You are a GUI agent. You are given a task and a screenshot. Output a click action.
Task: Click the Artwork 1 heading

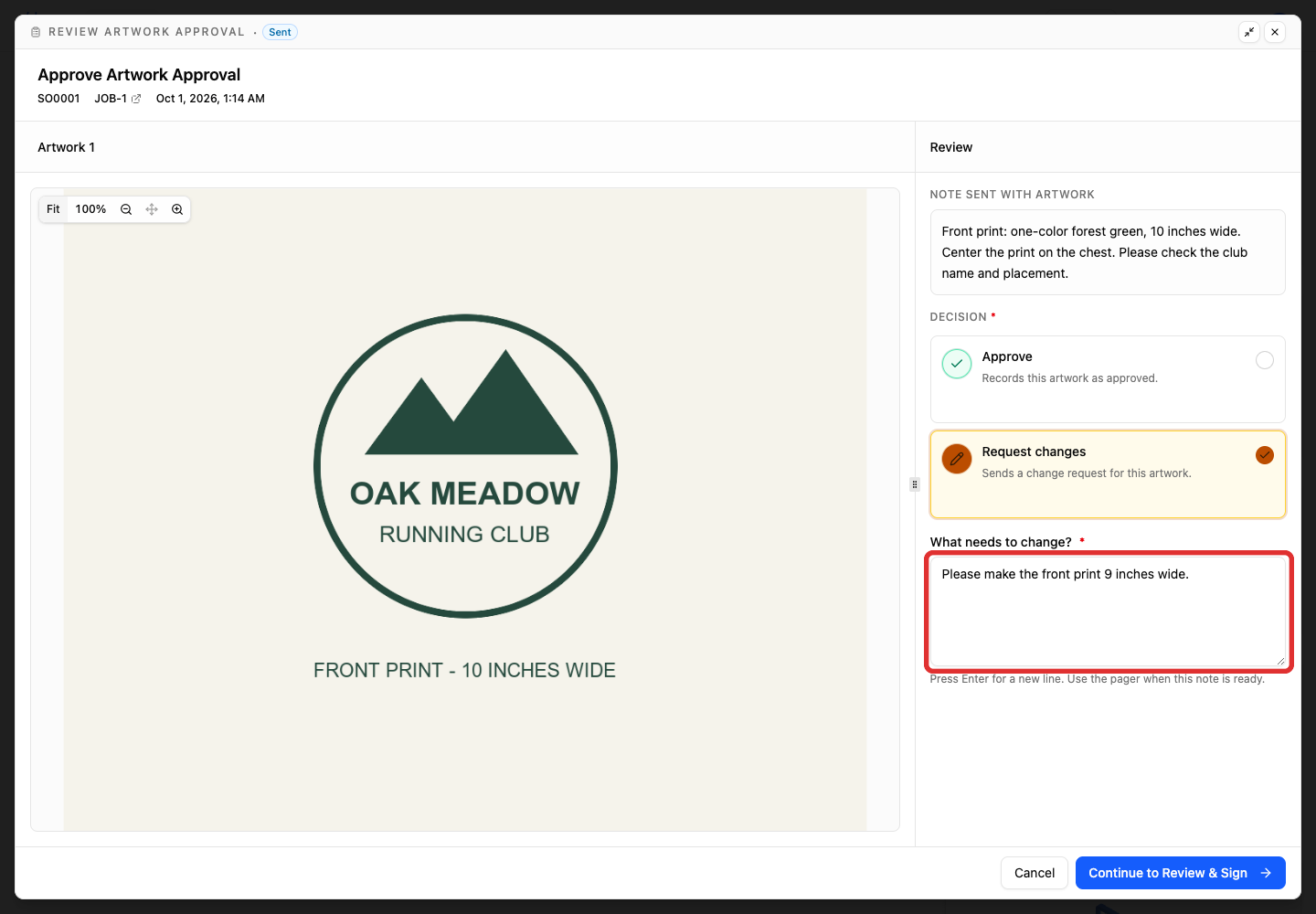[x=66, y=147]
